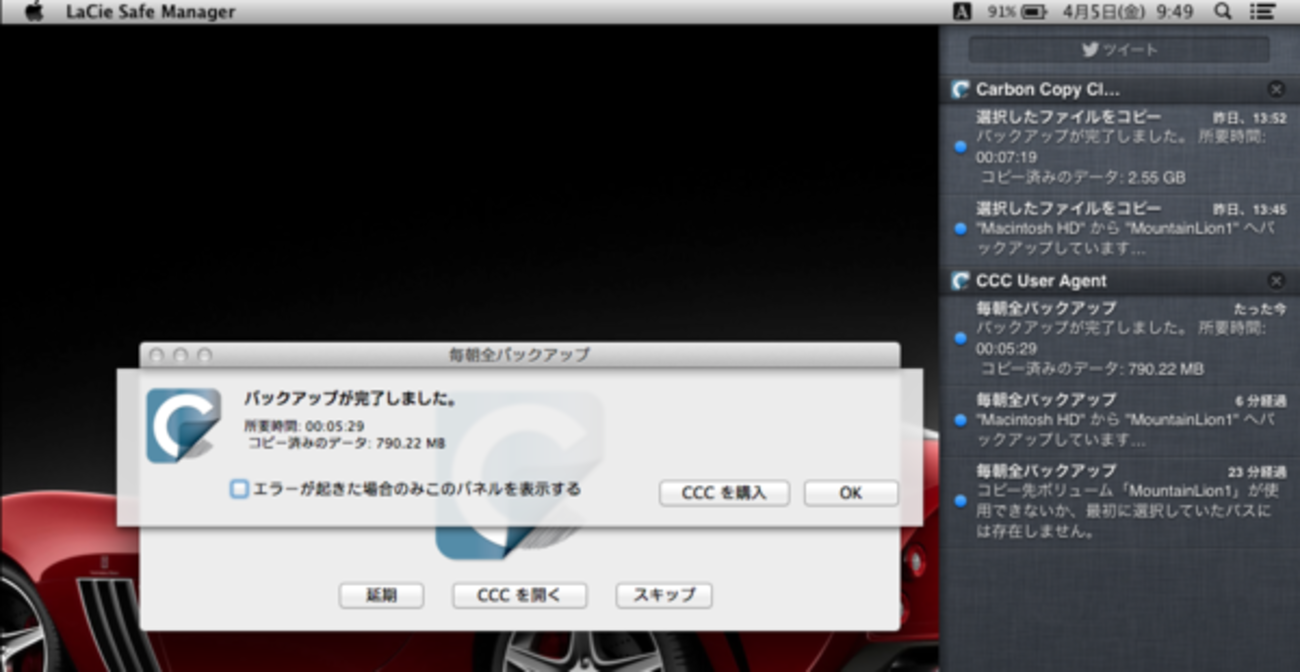
Task: Clear CCC User Agent notifications
Action: (1276, 281)
